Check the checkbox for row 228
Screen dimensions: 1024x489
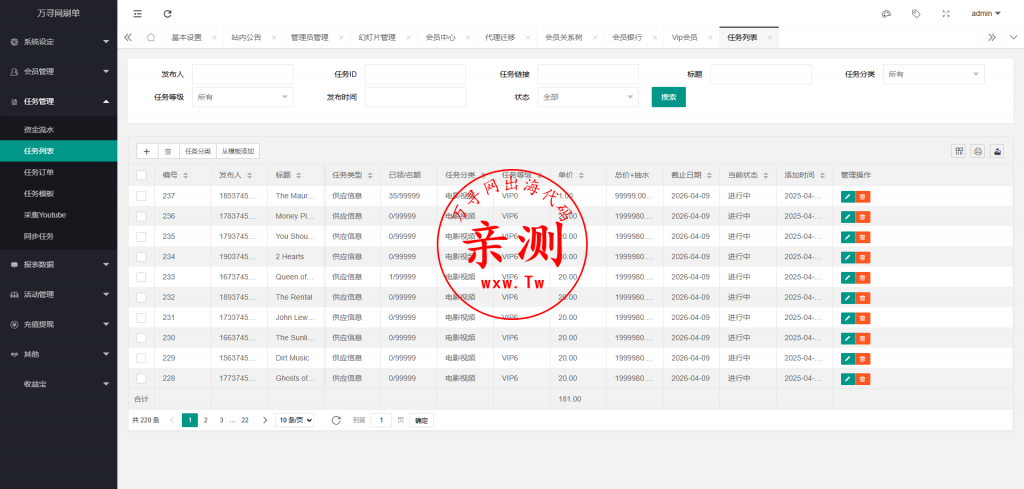point(141,379)
